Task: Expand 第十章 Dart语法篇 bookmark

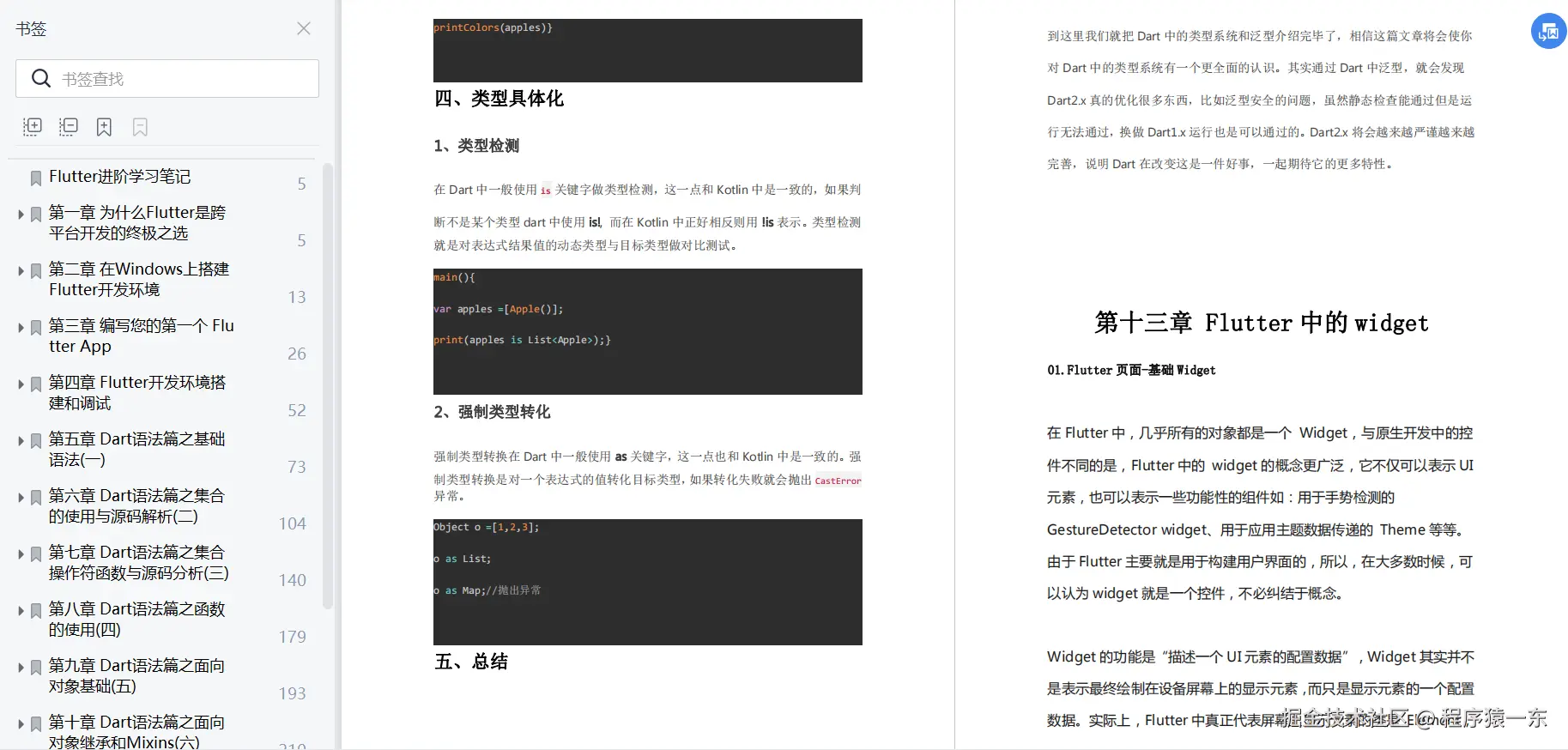Action: [x=21, y=724]
